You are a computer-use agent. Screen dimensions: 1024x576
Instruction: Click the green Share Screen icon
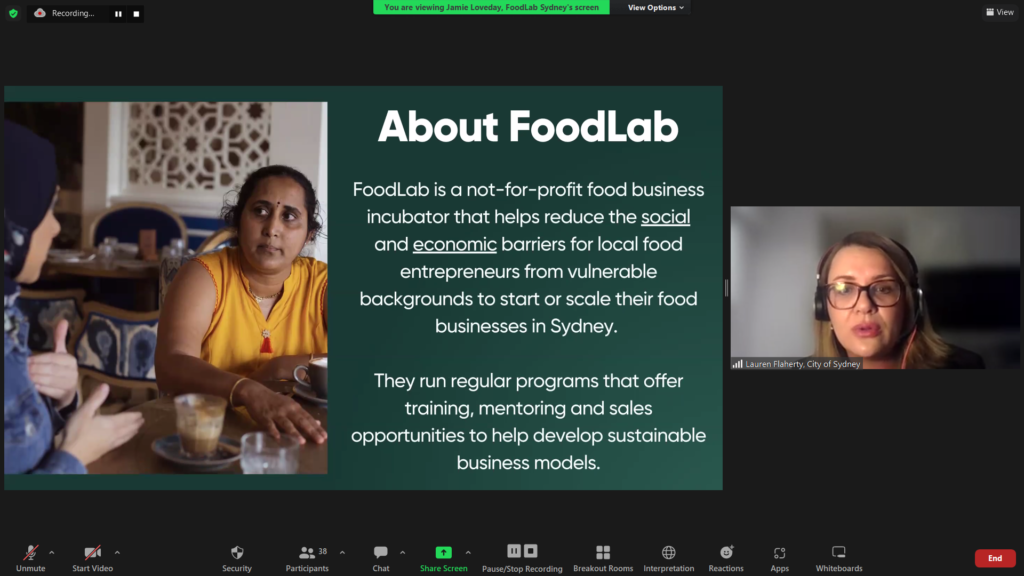tap(443, 552)
